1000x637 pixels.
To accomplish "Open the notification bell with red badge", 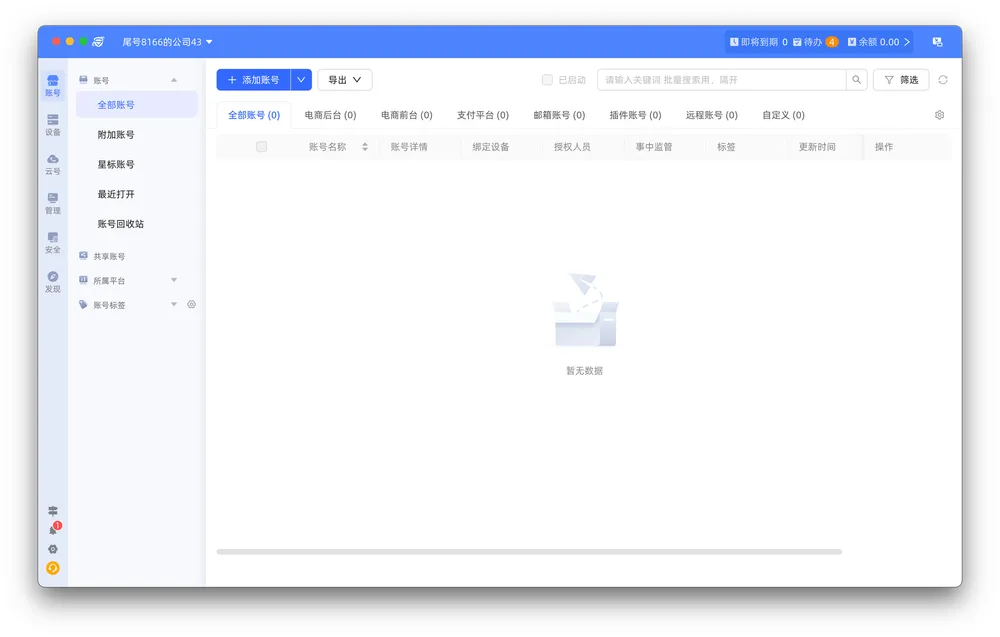I will pyautogui.click(x=53, y=530).
